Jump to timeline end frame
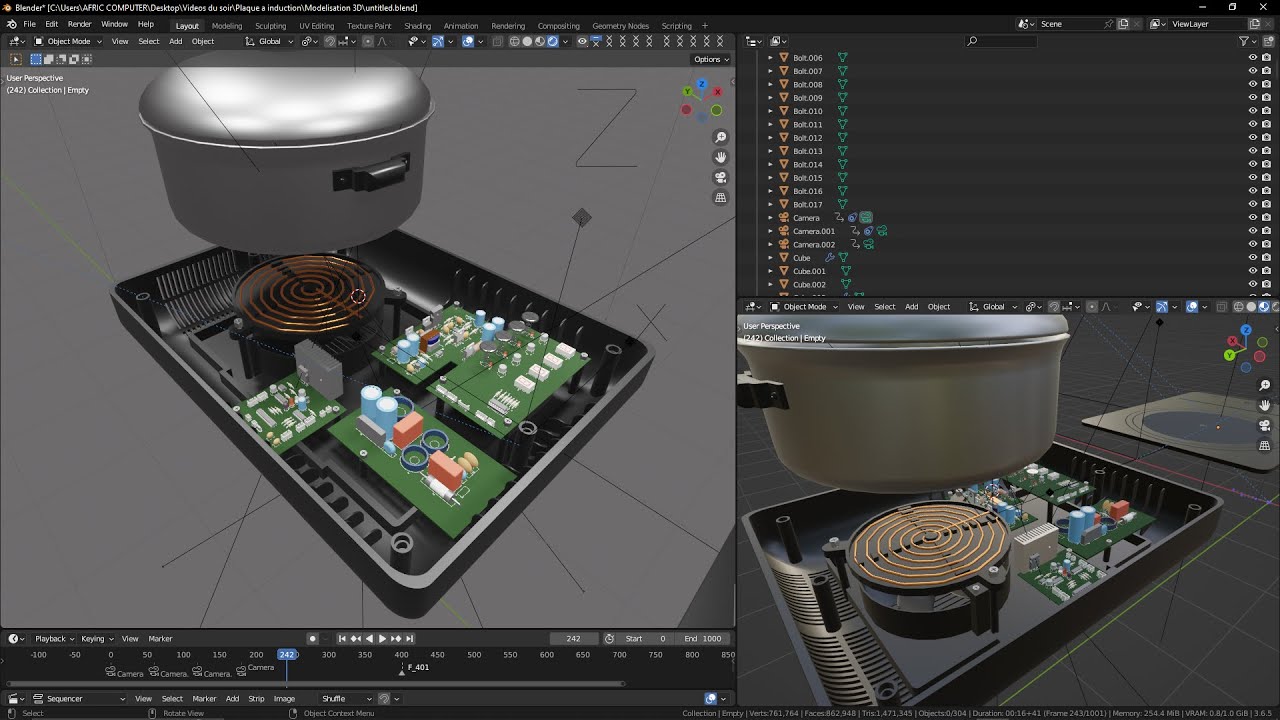1280x720 pixels. click(409, 638)
